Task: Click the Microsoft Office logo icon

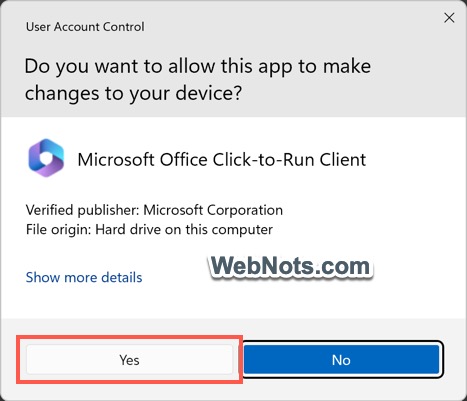Action: click(46, 158)
